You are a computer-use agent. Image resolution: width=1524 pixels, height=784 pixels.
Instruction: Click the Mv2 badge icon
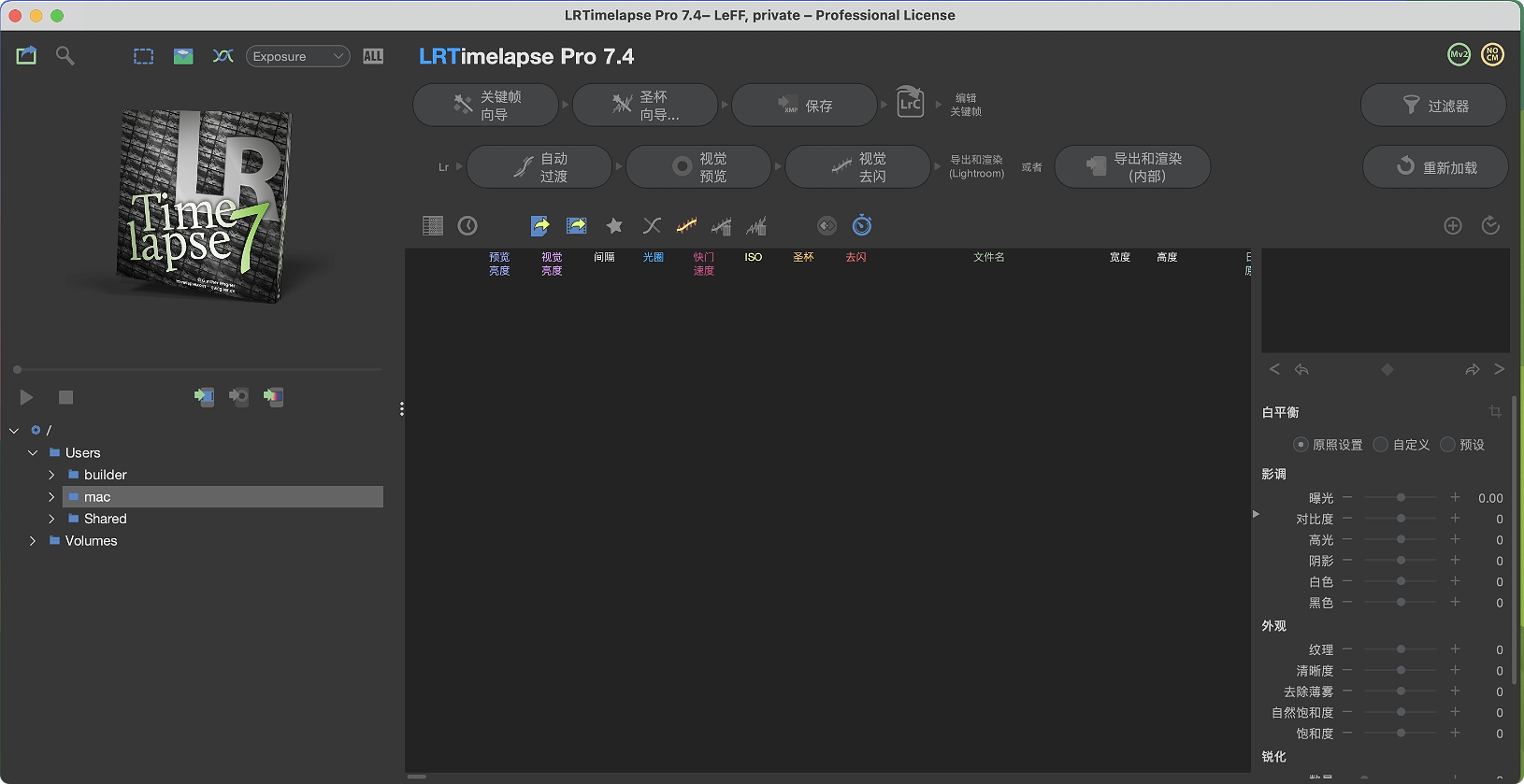click(x=1459, y=55)
